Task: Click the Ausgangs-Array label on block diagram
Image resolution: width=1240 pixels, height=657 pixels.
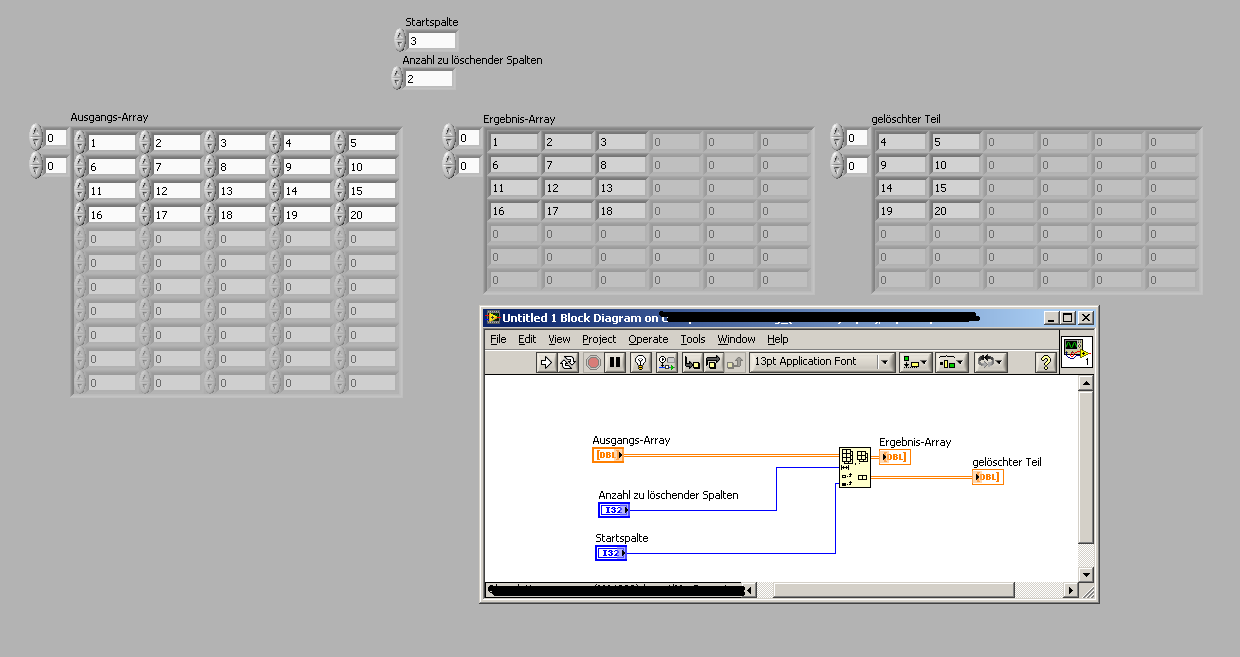Action: pyautogui.click(x=631, y=440)
